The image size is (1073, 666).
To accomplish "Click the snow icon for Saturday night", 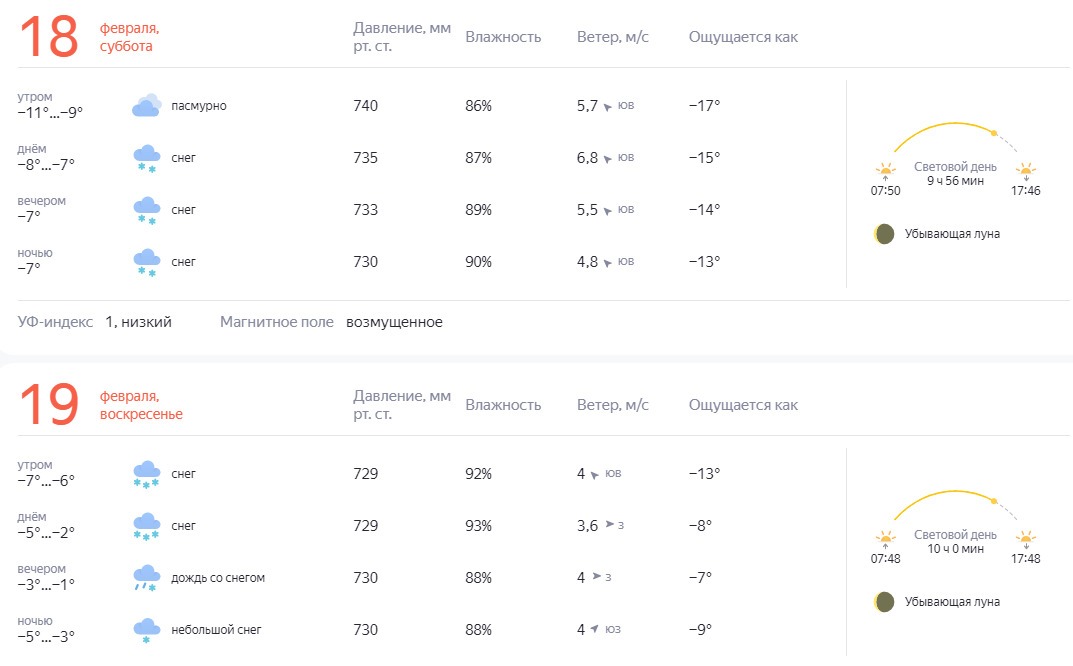I will pos(146,262).
